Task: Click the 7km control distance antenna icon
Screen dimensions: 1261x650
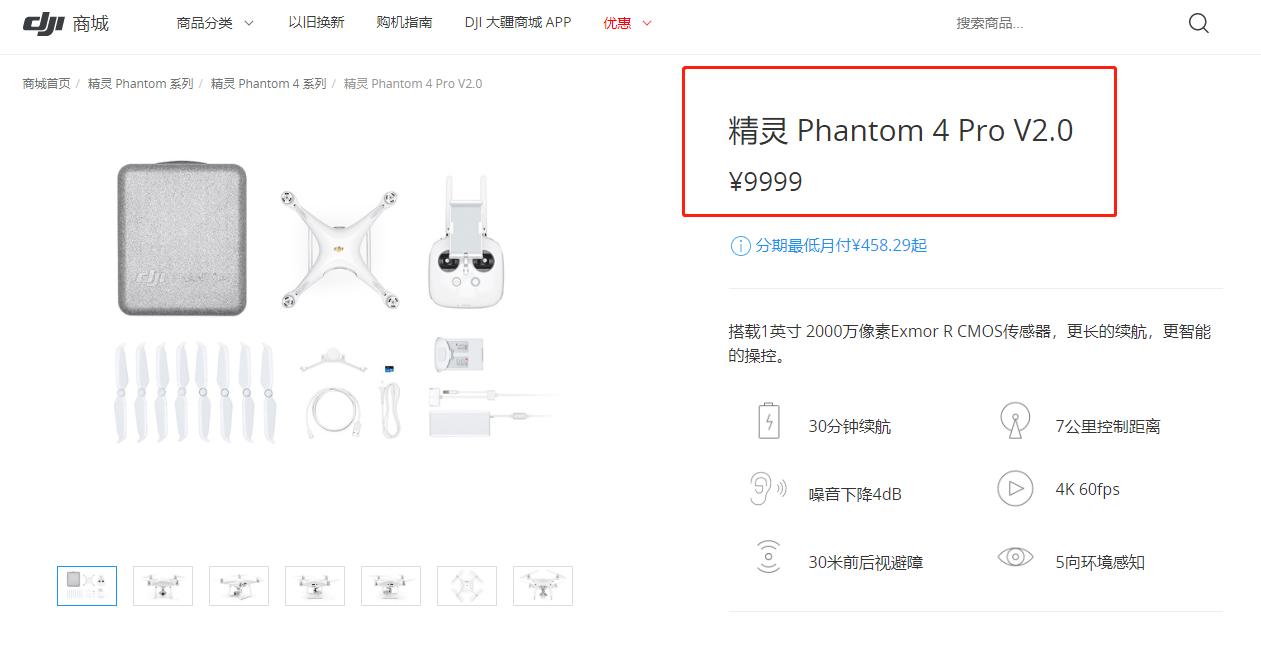Action: tap(1015, 421)
